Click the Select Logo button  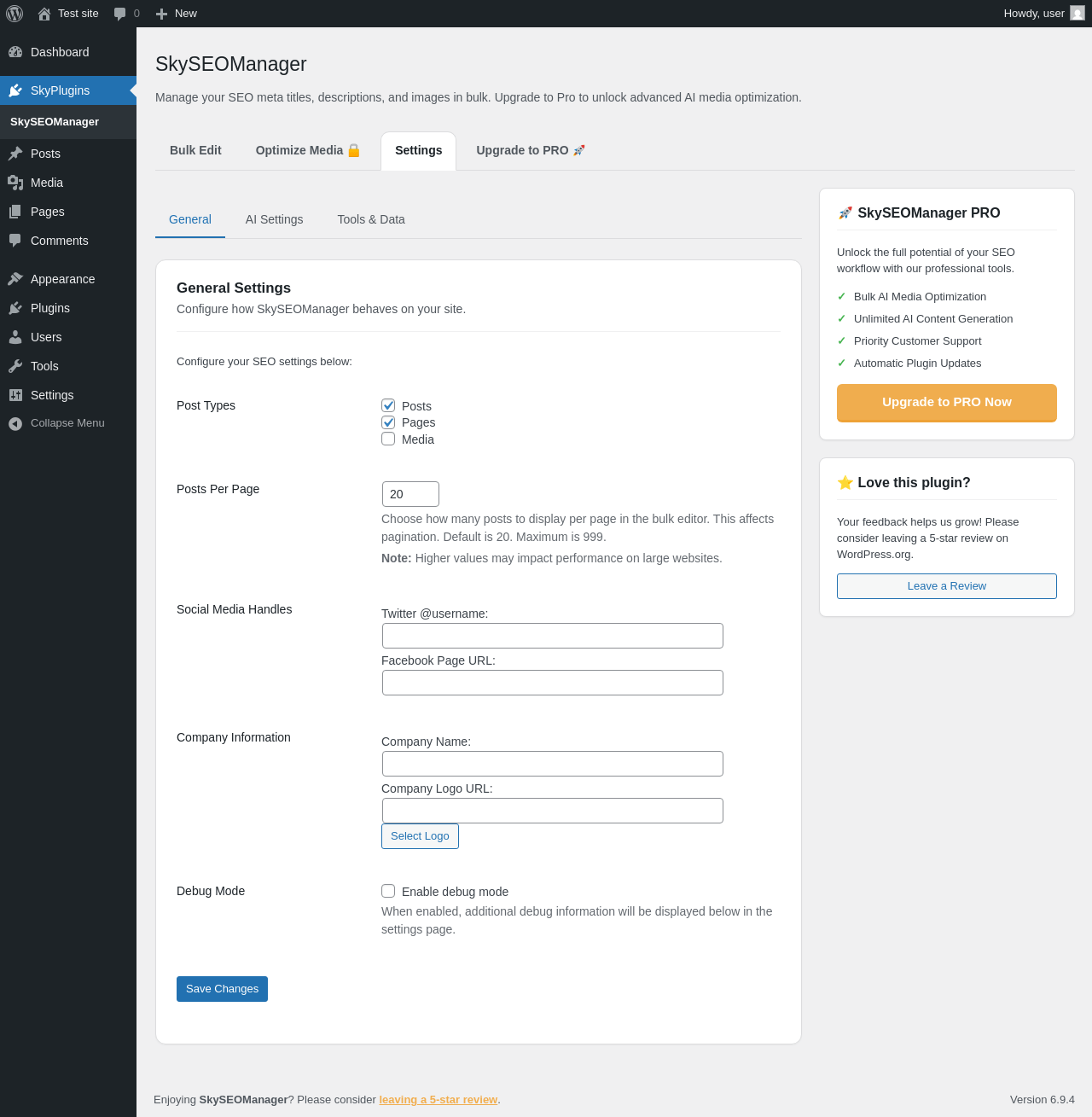[x=420, y=836]
